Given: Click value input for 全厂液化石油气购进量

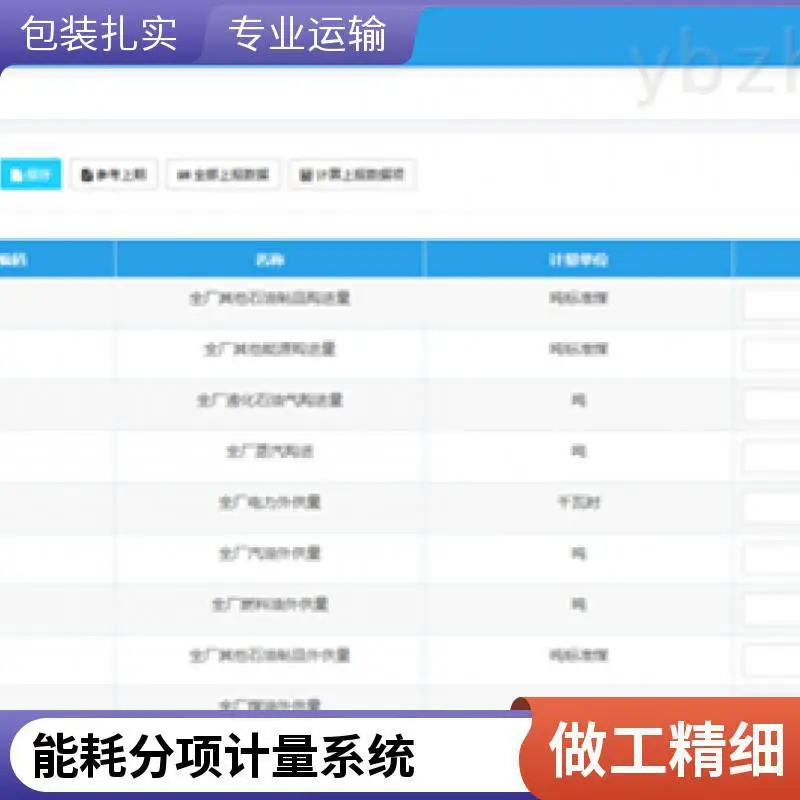Looking at the screenshot, I should click(771, 406).
